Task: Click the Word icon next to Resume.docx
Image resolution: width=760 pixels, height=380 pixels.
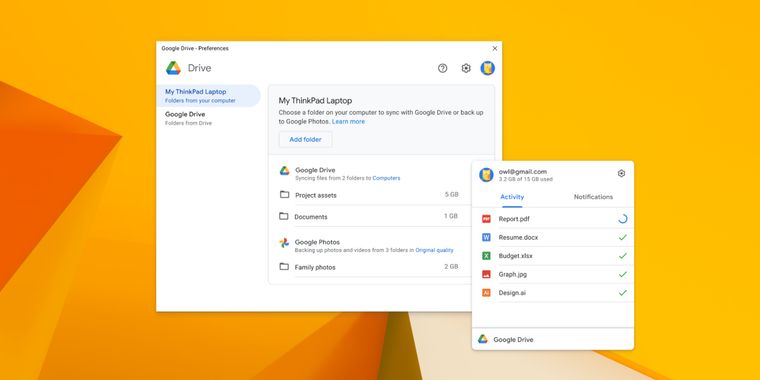Action: [486, 238]
